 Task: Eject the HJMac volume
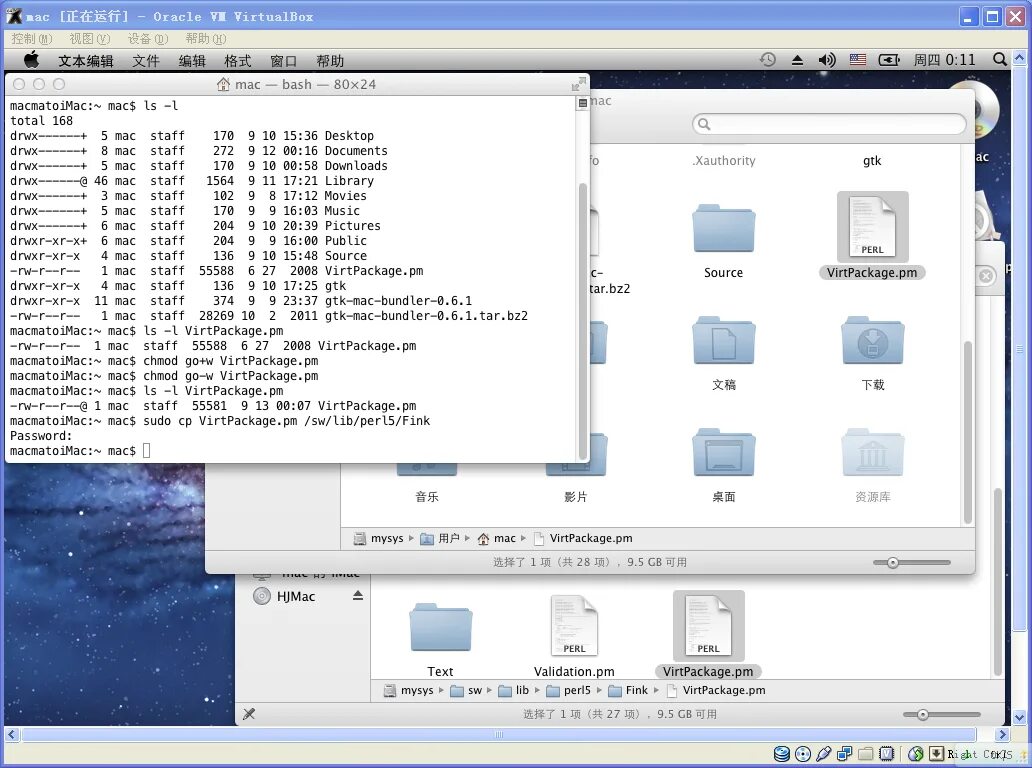[357, 596]
